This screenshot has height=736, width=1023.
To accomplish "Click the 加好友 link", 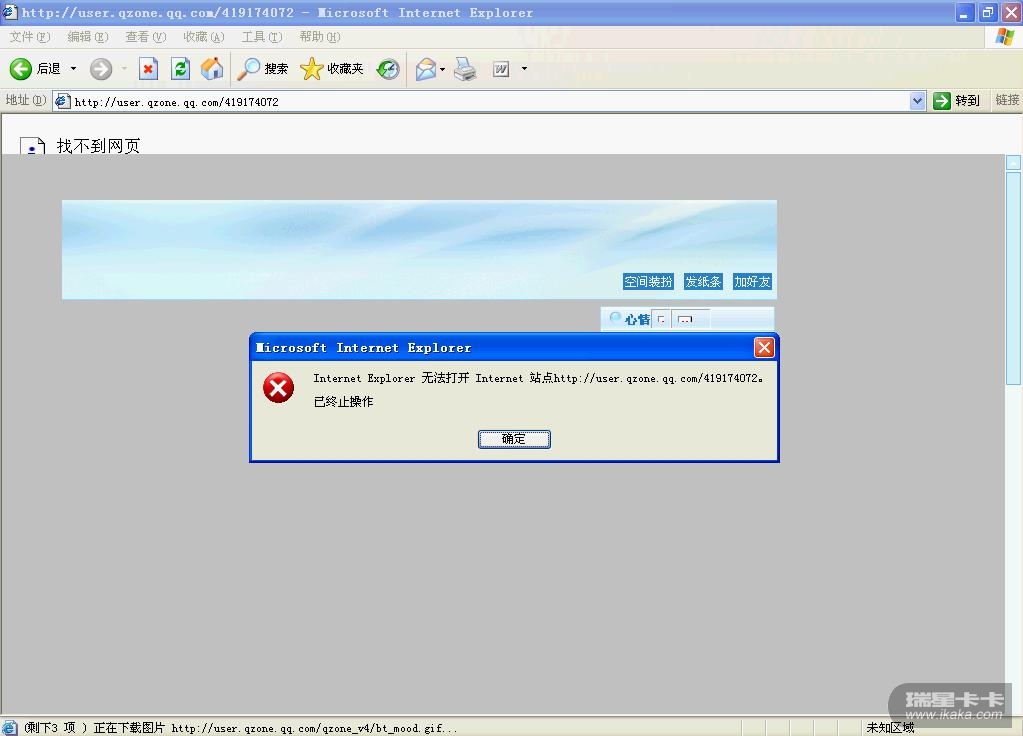I will (752, 282).
